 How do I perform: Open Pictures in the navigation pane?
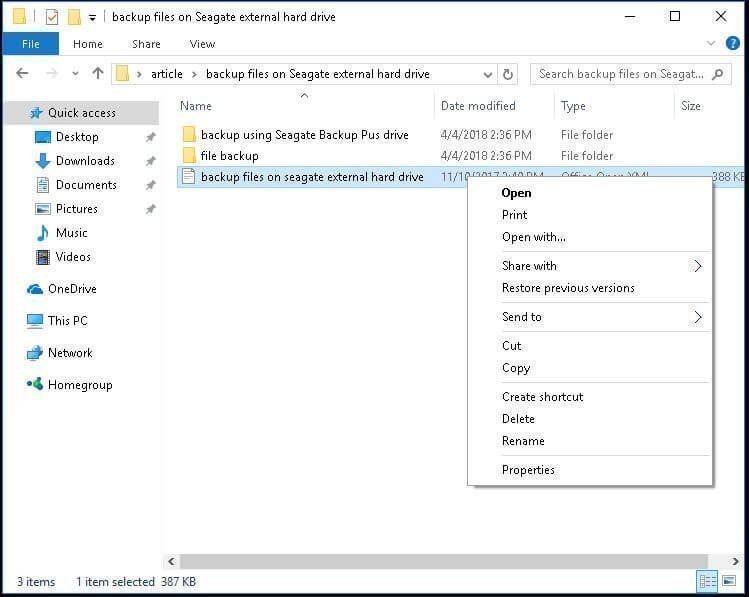tap(76, 209)
